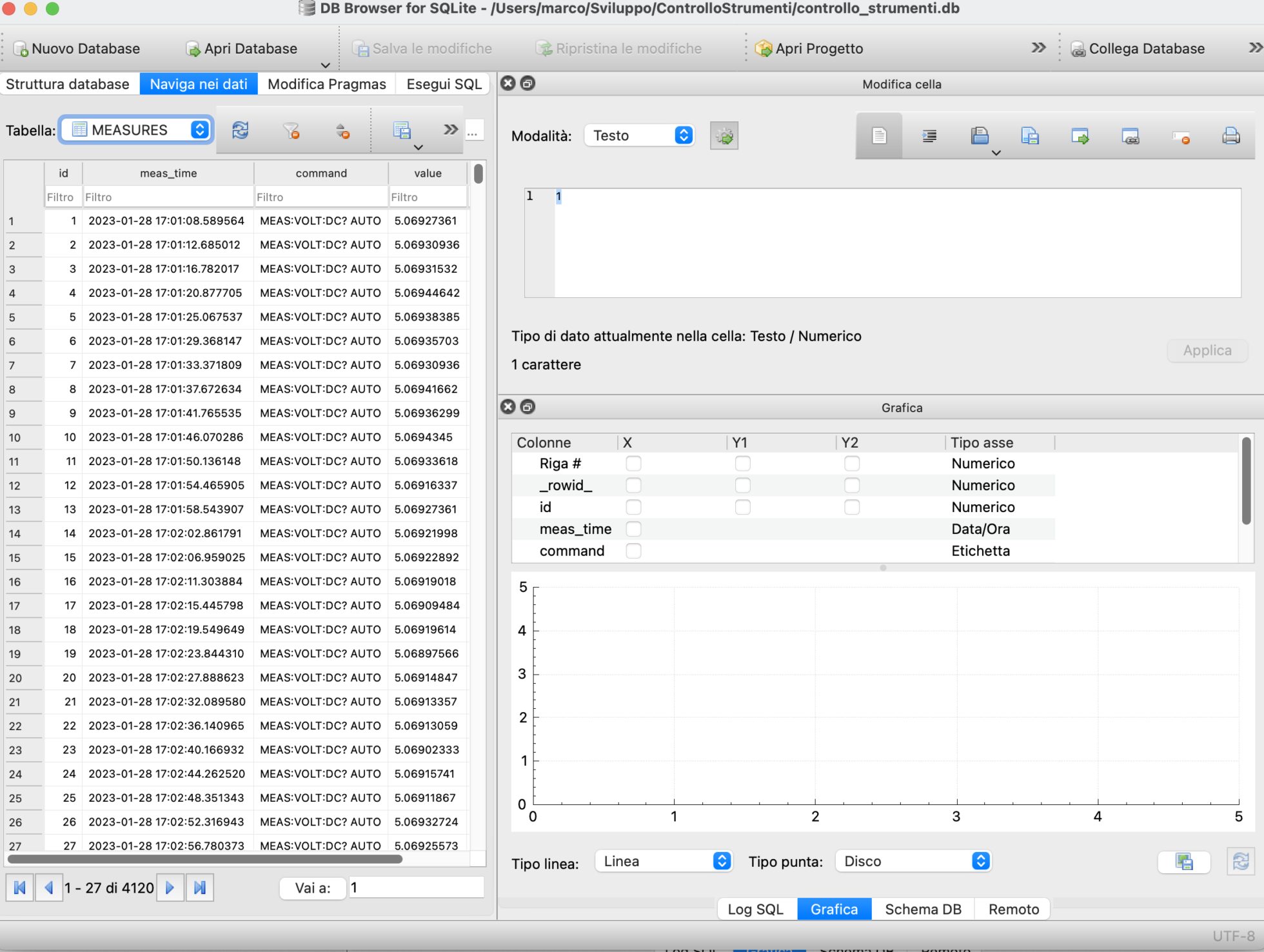Click the stacked floppy disk icon in the cell toolbar
Screen dimensions: 1264x952
tap(980, 135)
